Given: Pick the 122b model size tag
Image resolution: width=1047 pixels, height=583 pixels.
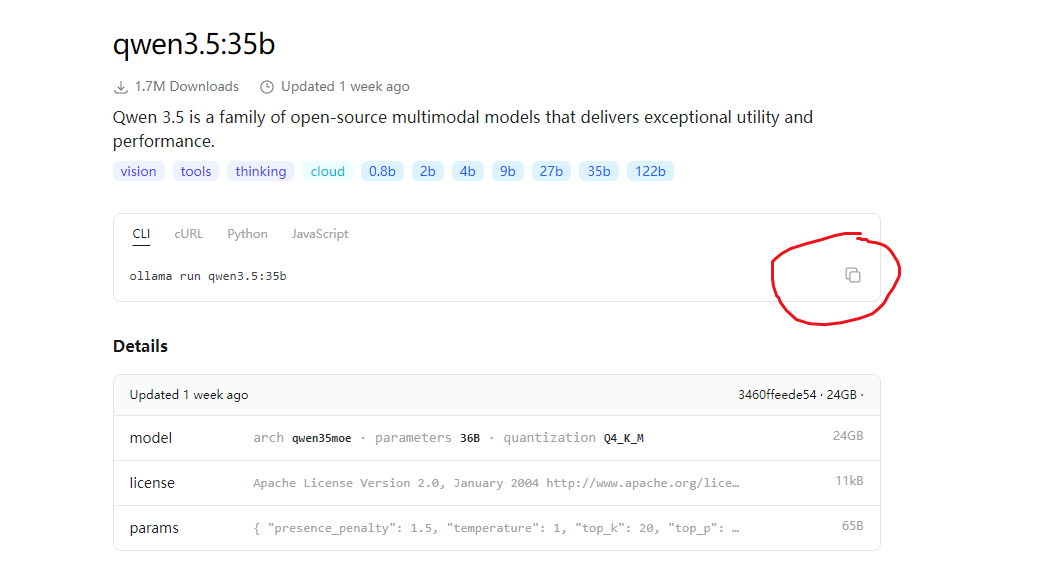Looking at the screenshot, I should tap(650, 171).
